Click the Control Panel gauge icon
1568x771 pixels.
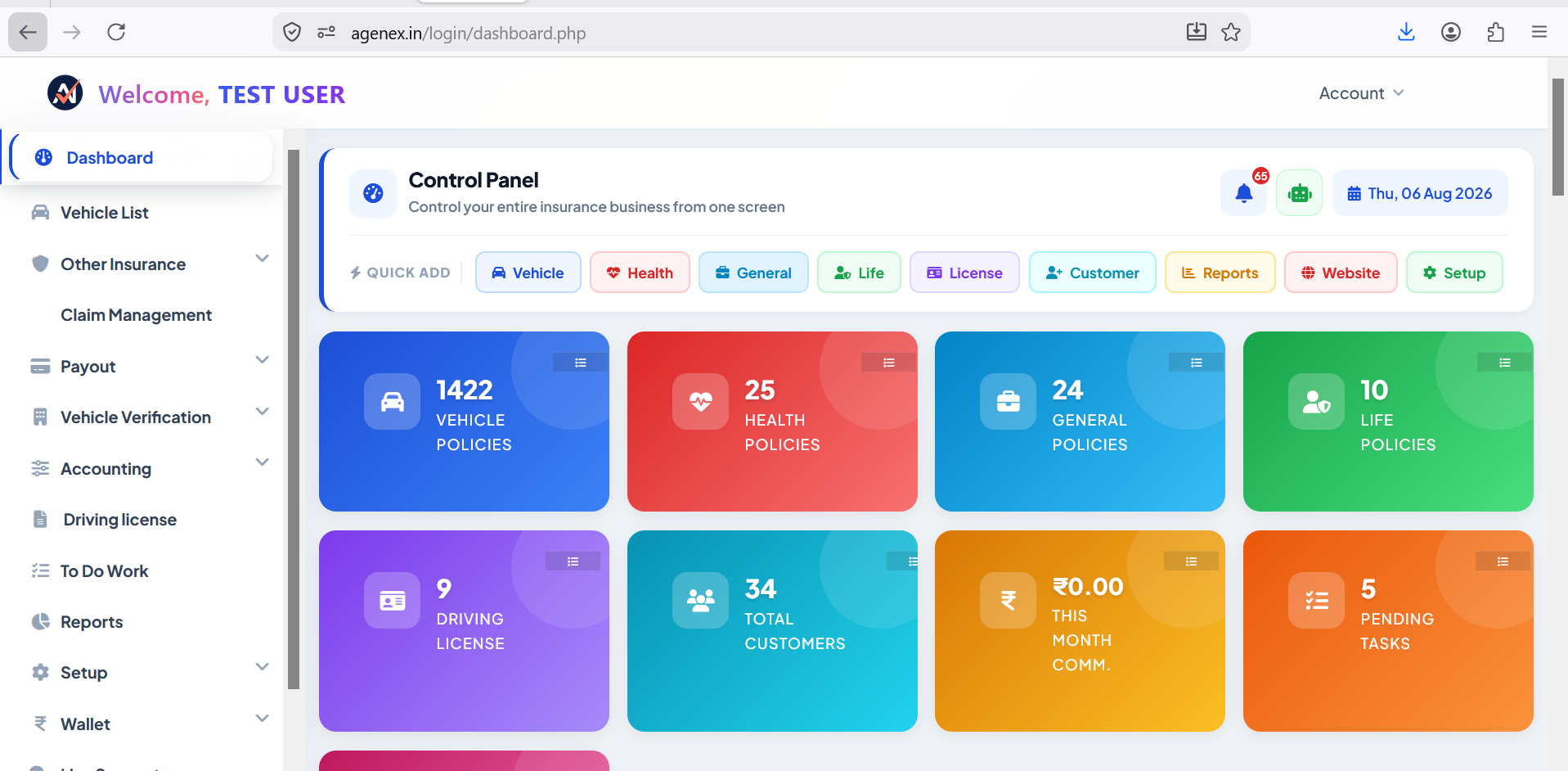(373, 193)
